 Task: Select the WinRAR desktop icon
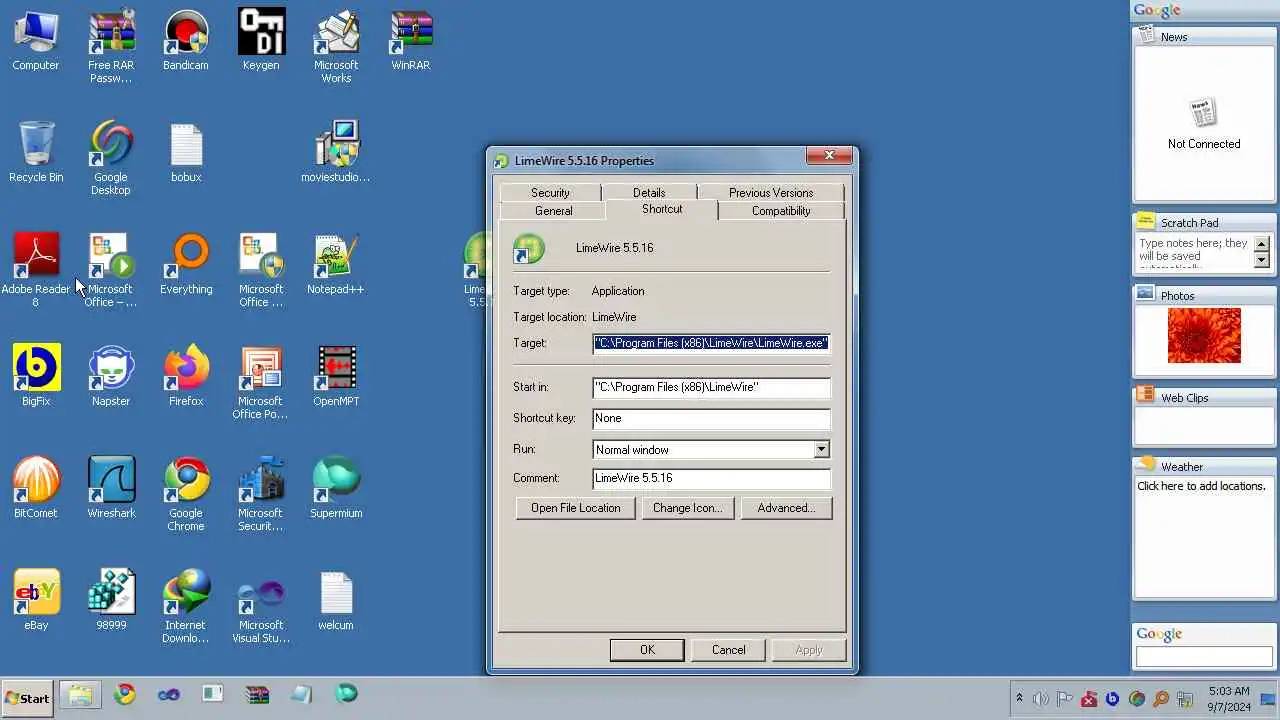411,42
